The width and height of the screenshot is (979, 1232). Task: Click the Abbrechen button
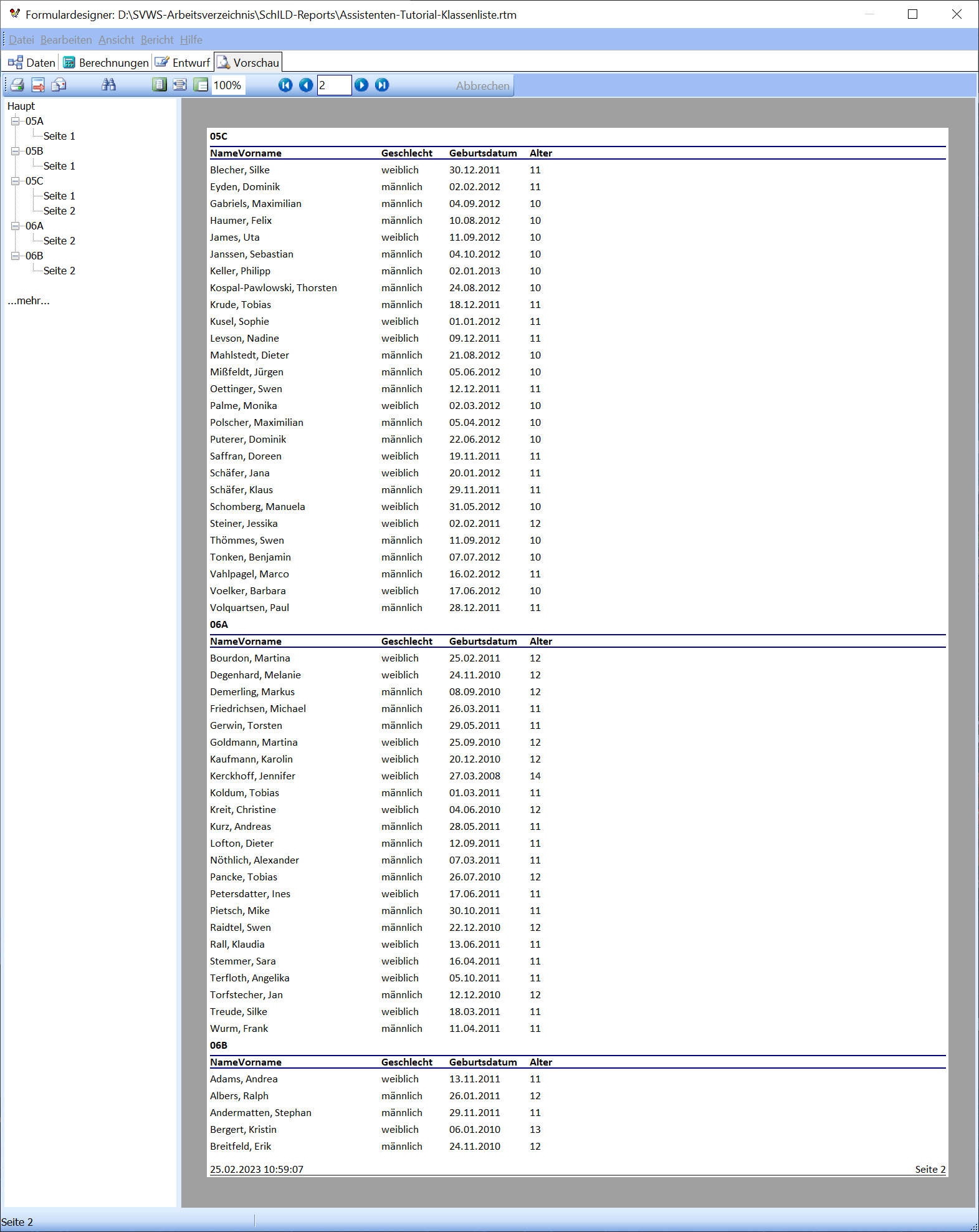482,86
